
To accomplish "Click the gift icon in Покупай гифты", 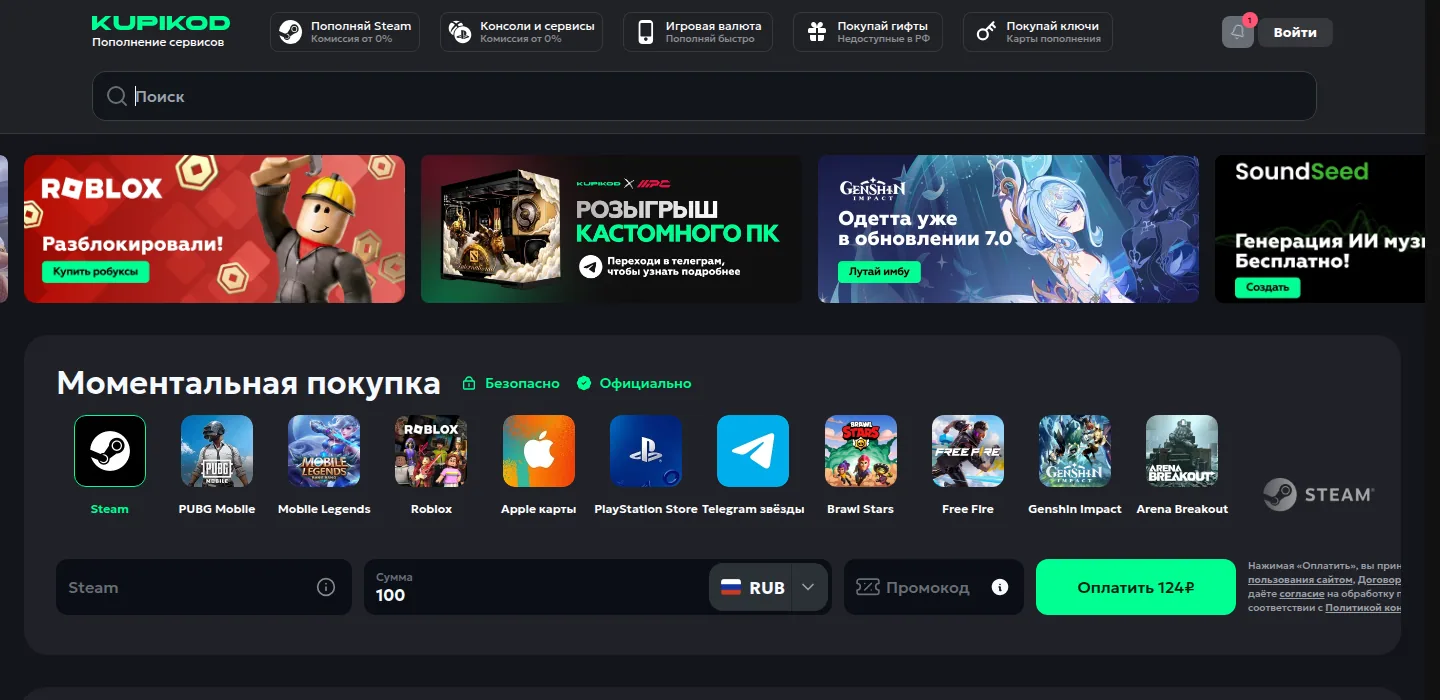I will pyautogui.click(x=817, y=32).
